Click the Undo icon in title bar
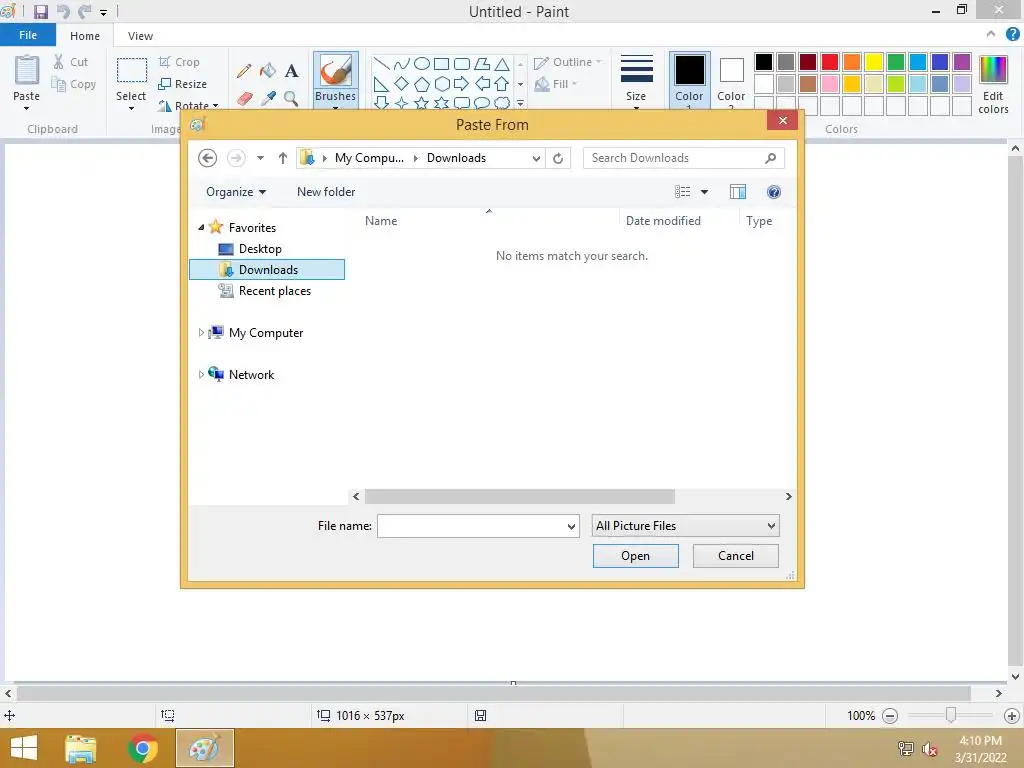1024x768 pixels. (x=63, y=12)
